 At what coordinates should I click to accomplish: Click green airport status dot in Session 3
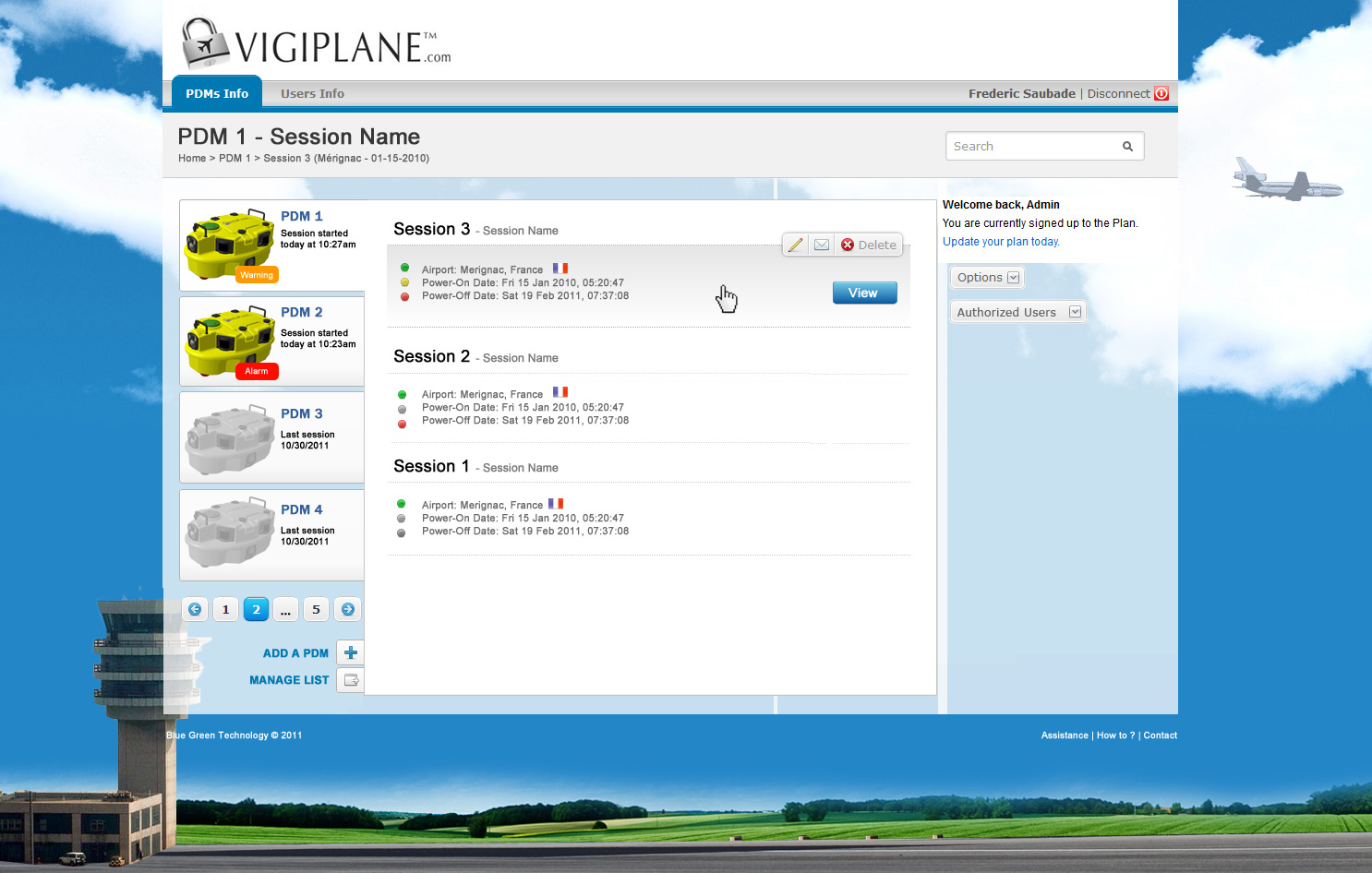pos(404,269)
